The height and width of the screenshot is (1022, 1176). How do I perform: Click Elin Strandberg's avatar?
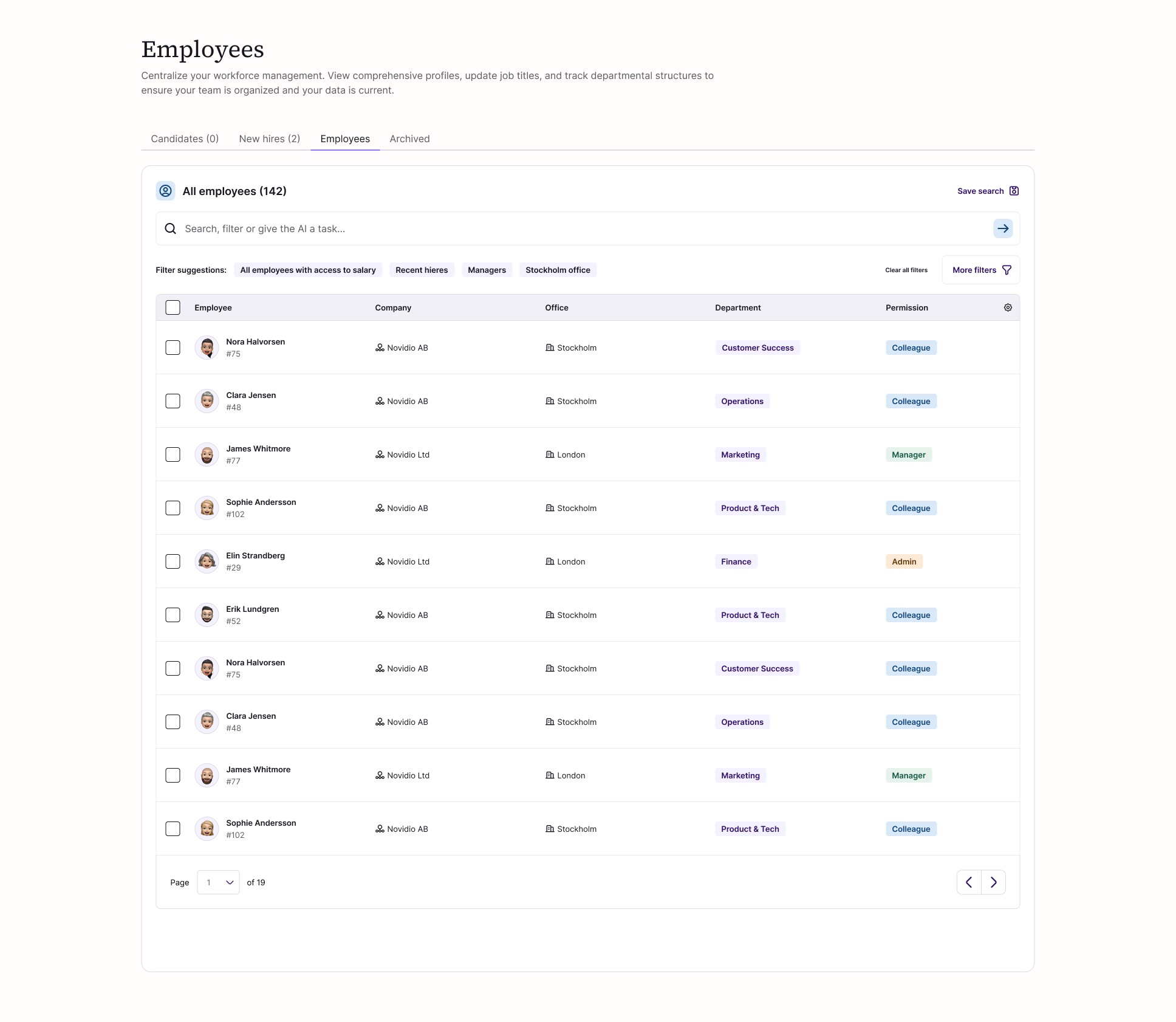point(207,561)
